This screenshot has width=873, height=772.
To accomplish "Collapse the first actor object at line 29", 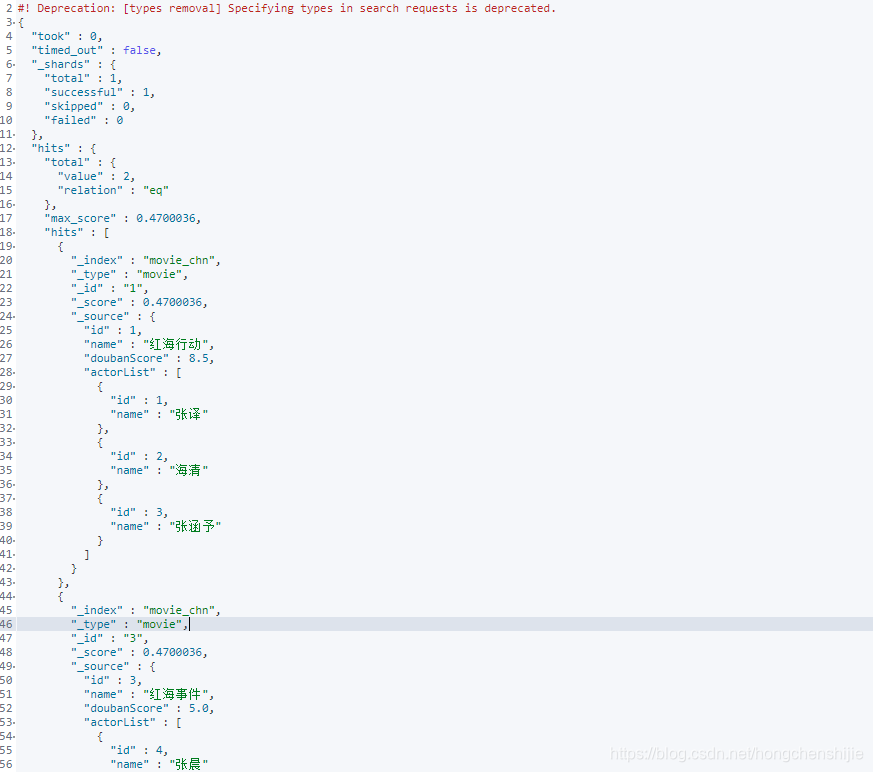I will [x=14, y=386].
